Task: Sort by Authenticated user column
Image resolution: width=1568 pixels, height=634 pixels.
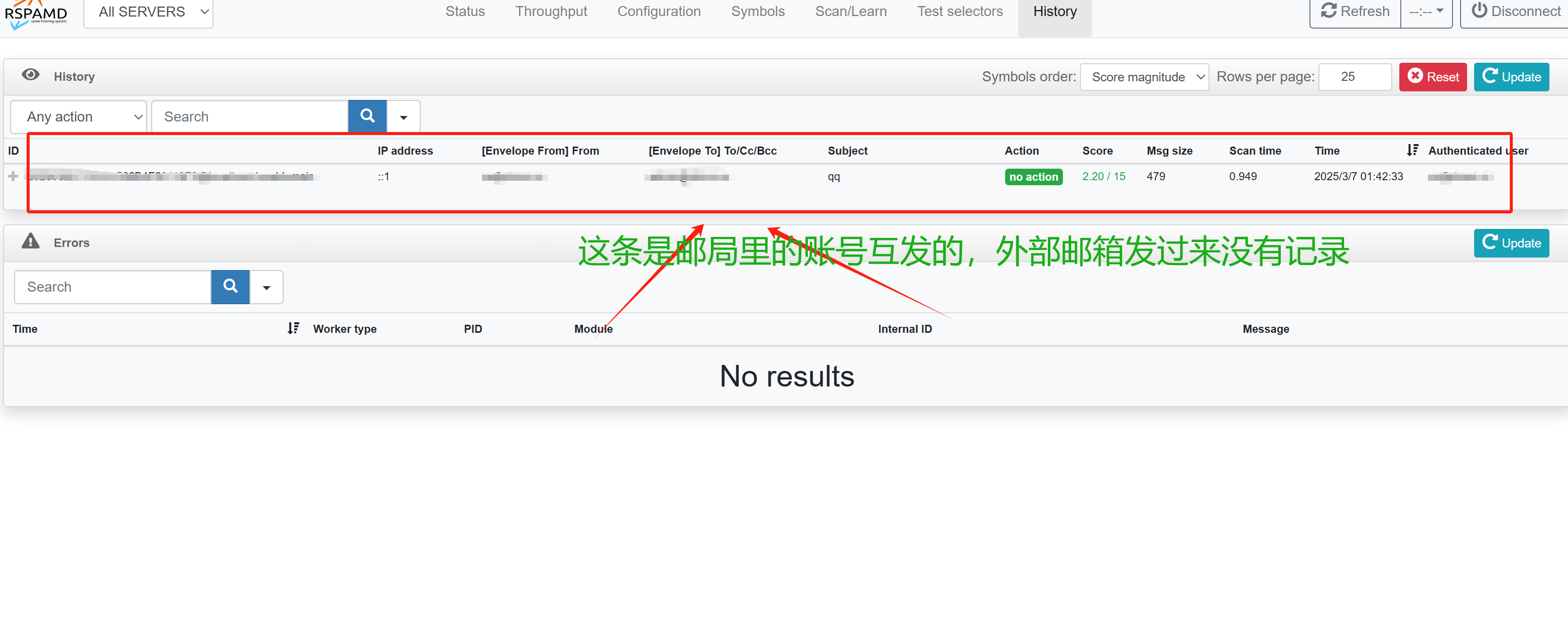Action: (x=1478, y=151)
